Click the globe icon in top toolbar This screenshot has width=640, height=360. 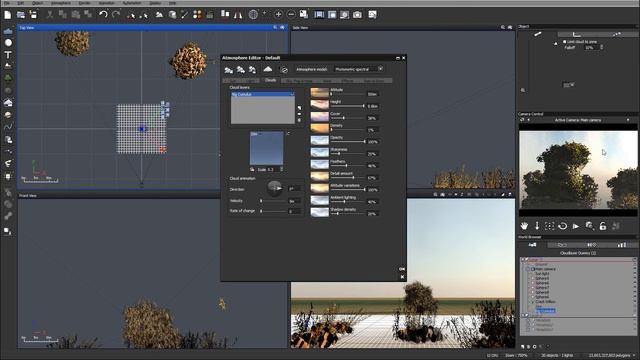253,15
